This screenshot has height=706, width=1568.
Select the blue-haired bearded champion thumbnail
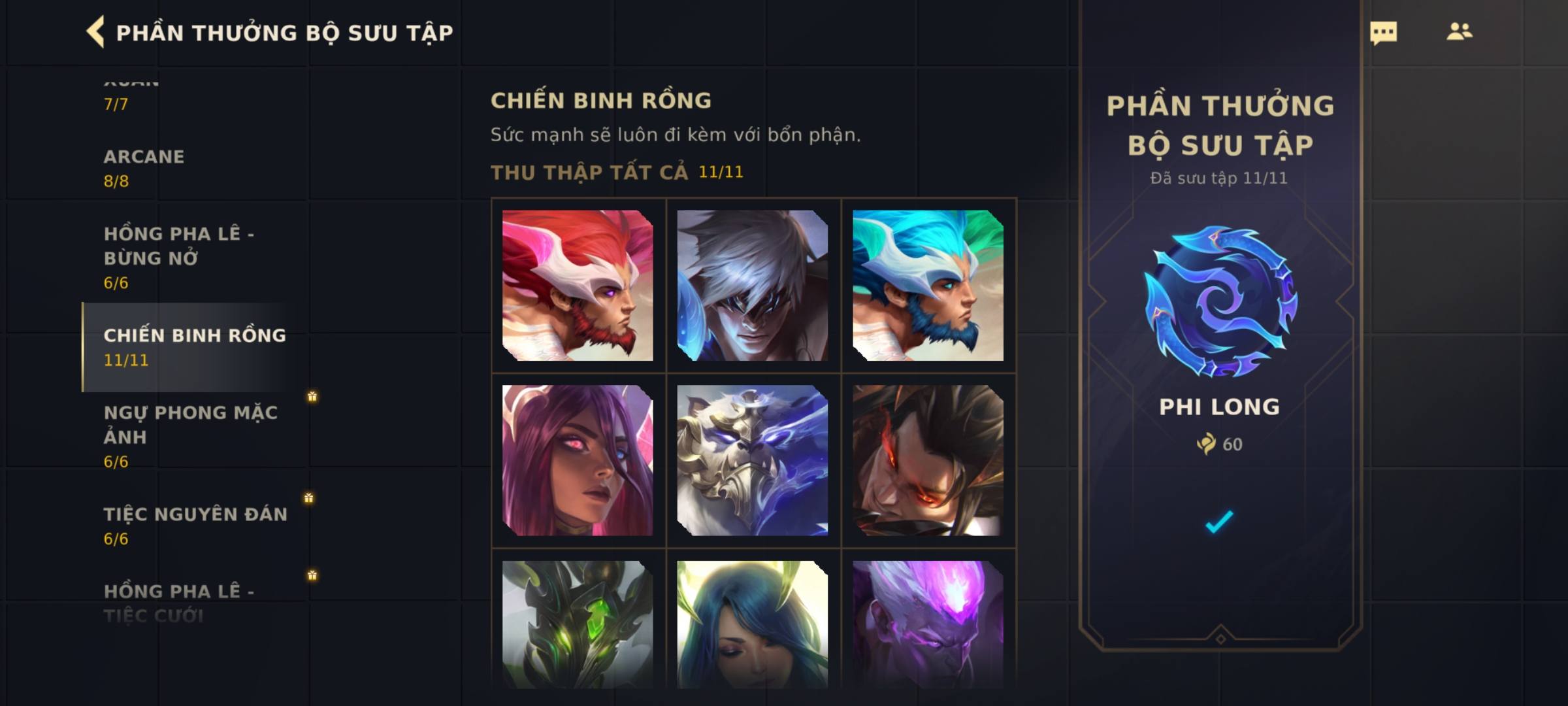928,285
